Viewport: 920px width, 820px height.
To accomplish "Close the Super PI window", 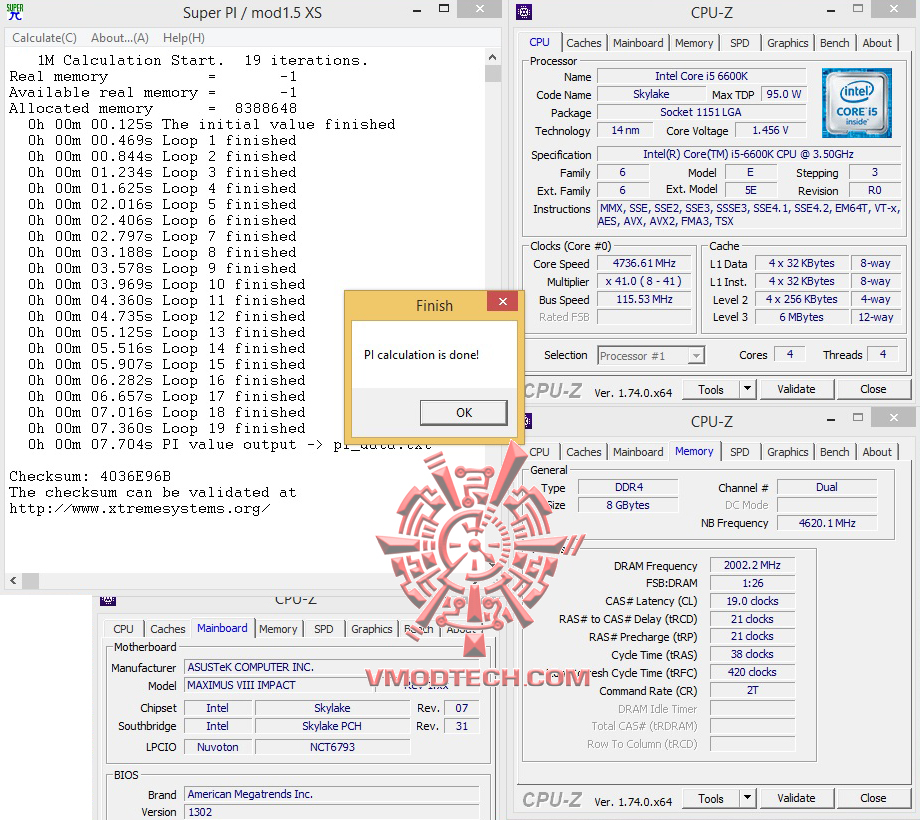I will (x=480, y=9).
